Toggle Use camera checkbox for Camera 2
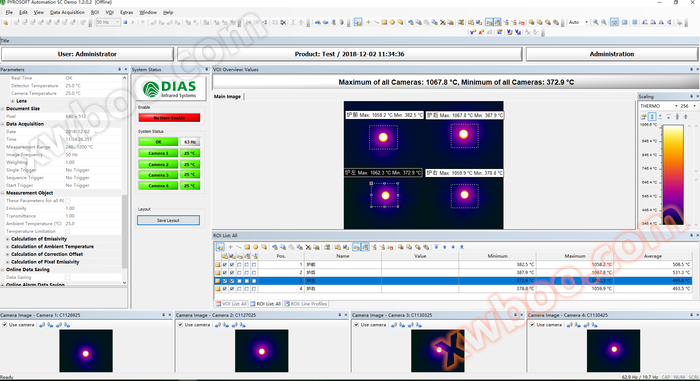The image size is (700, 381). 180,325
